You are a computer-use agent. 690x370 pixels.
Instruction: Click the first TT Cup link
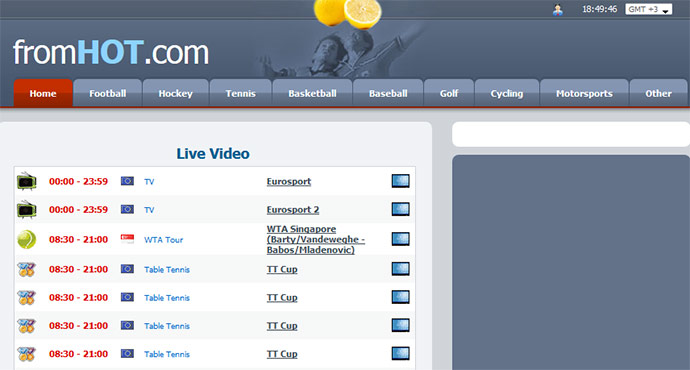pyautogui.click(x=282, y=269)
